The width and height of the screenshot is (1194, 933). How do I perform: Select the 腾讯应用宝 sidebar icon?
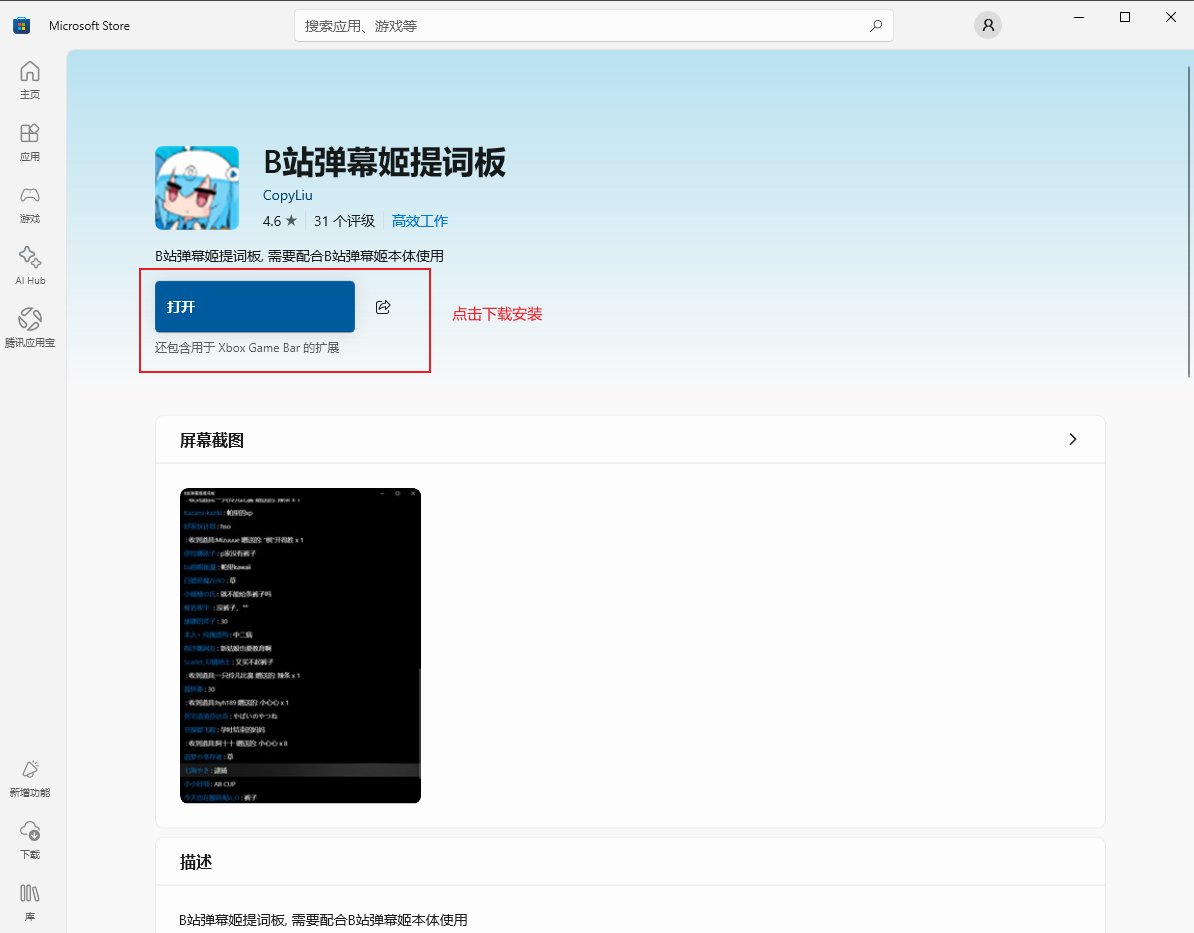pyautogui.click(x=29, y=327)
